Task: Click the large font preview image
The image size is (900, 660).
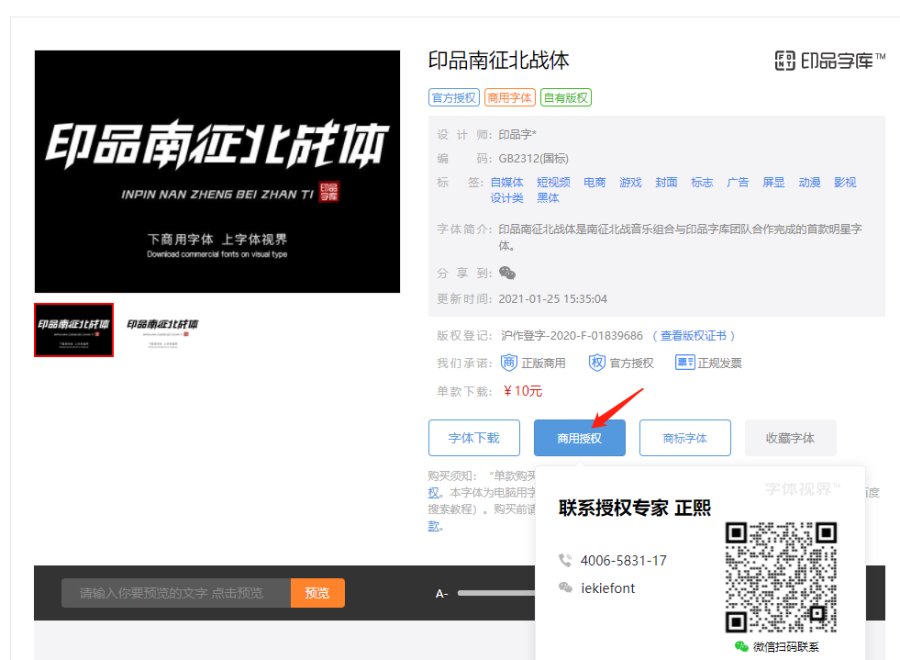Action: click(x=217, y=172)
